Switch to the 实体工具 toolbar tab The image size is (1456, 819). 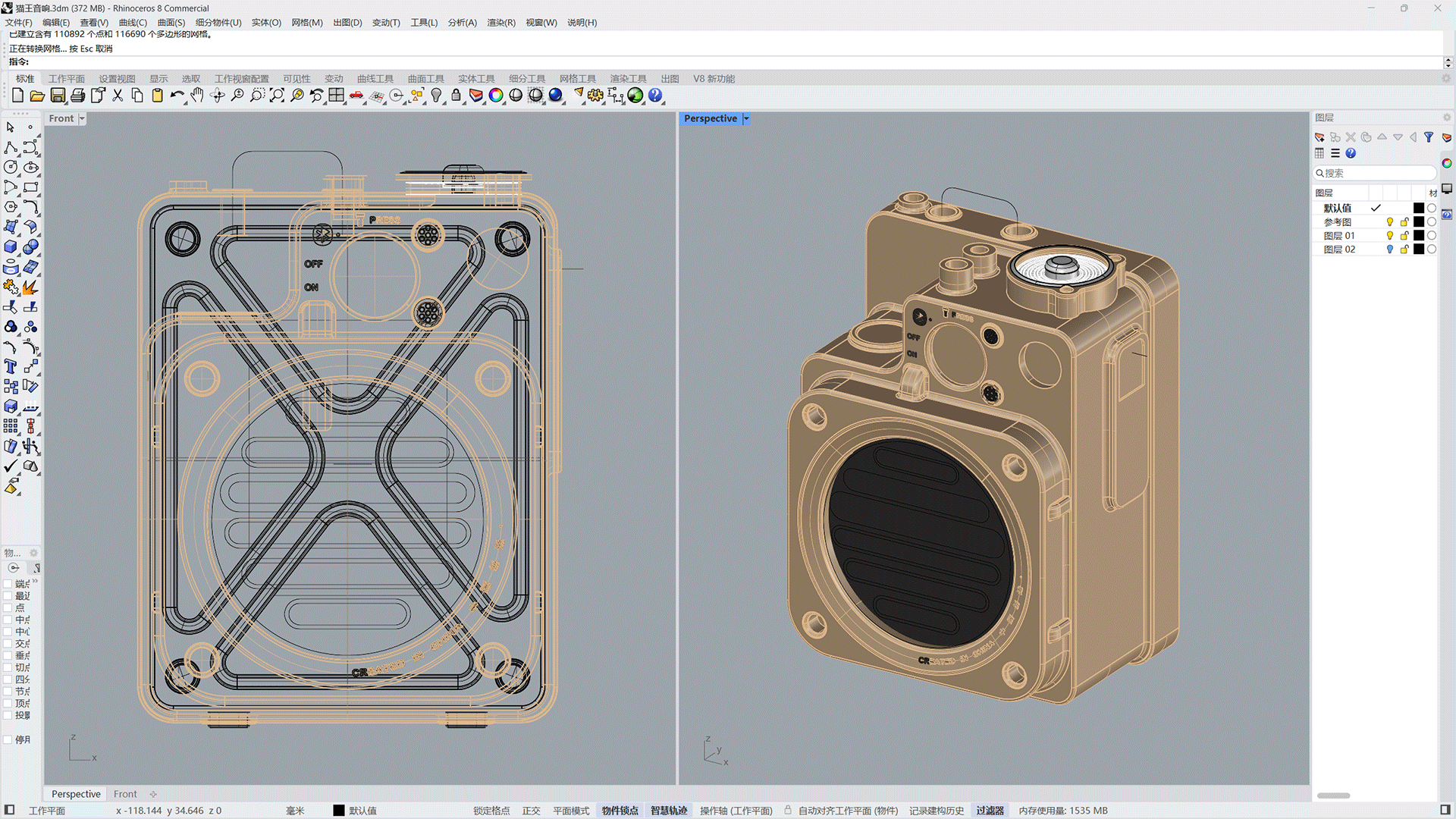pos(476,79)
